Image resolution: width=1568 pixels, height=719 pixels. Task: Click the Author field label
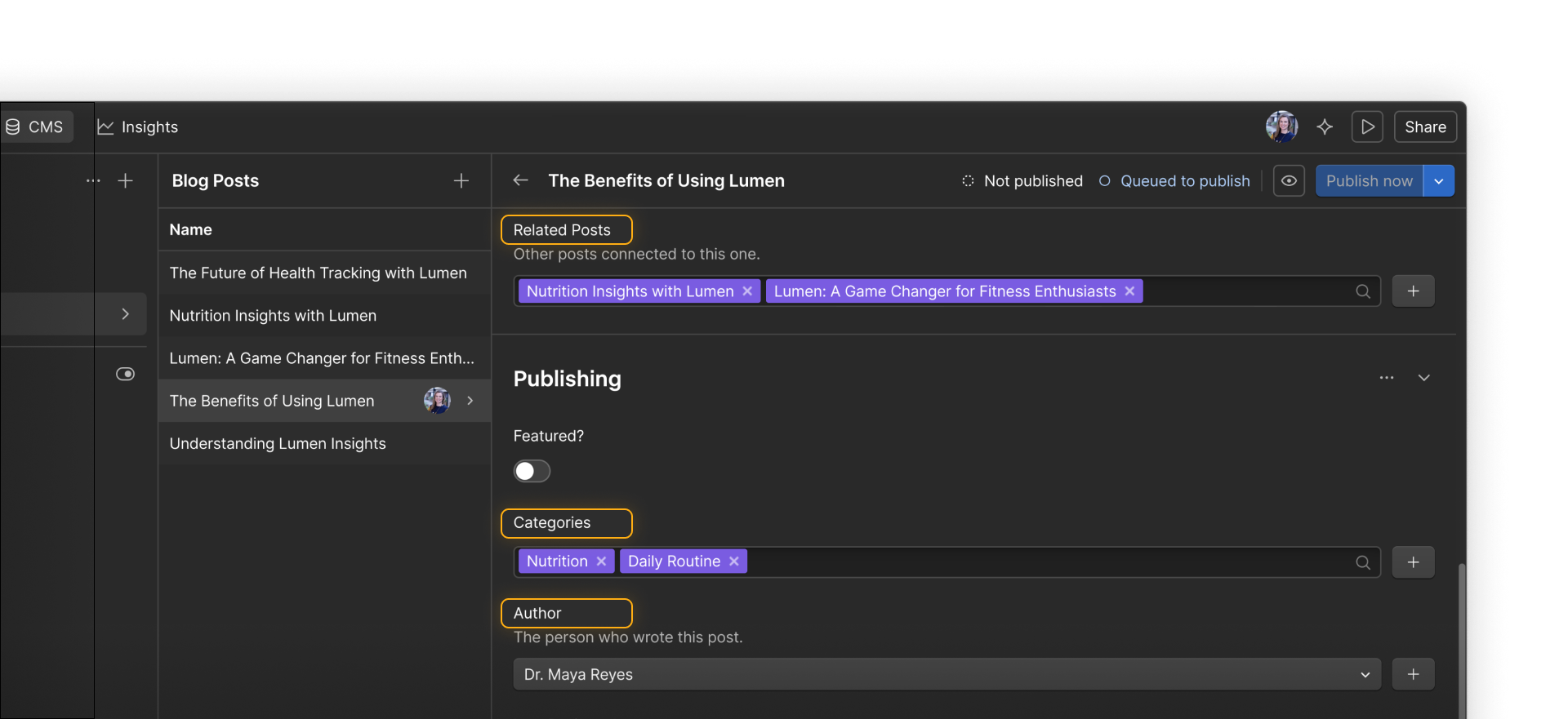click(537, 614)
